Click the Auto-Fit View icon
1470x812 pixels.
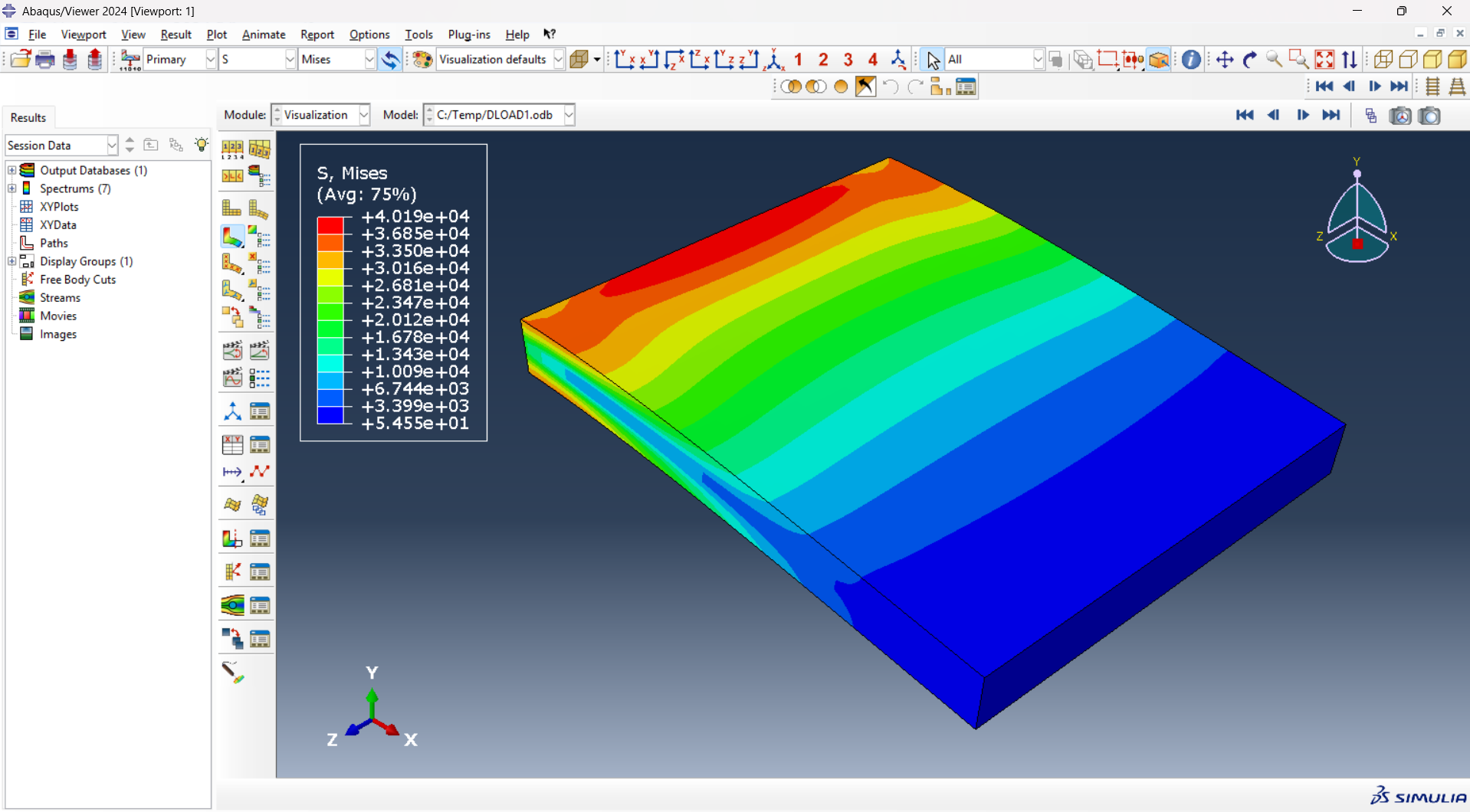(1324, 60)
